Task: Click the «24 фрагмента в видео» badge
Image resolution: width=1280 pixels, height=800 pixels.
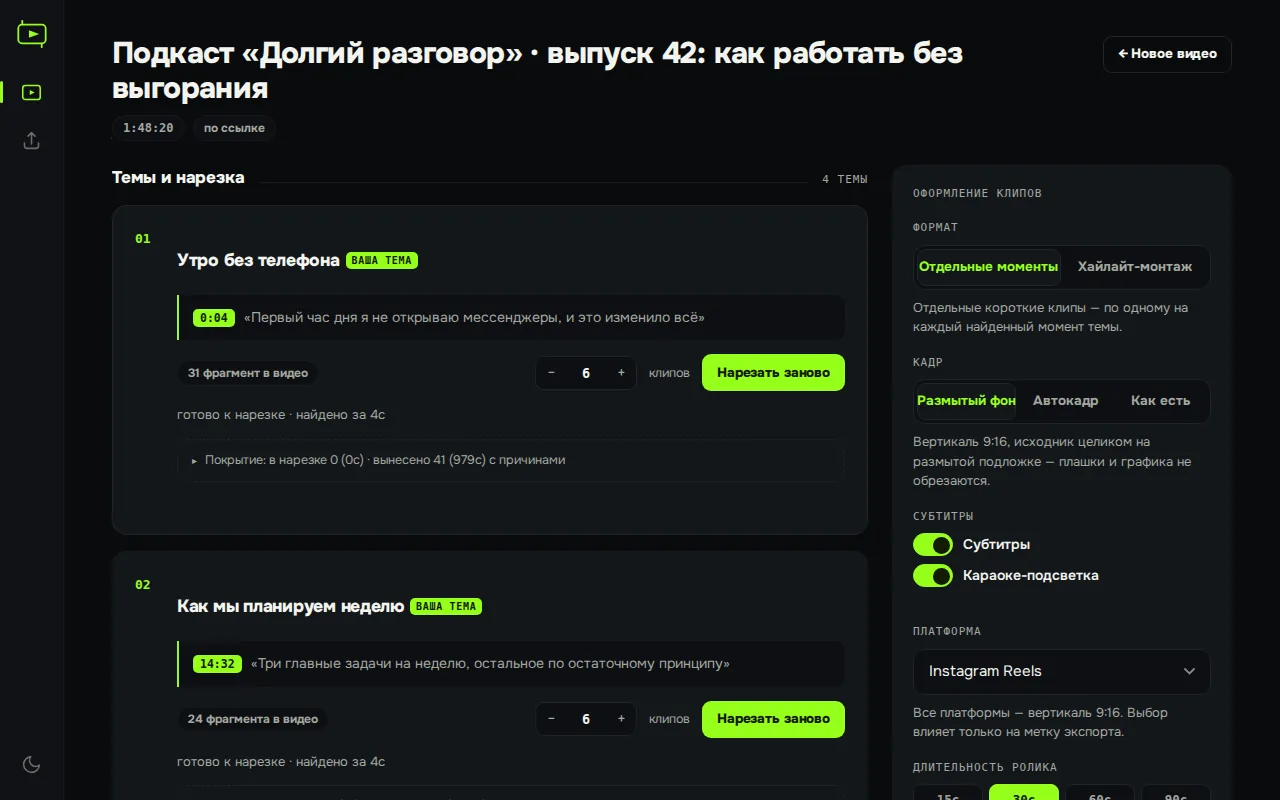Action: pyautogui.click(x=253, y=719)
